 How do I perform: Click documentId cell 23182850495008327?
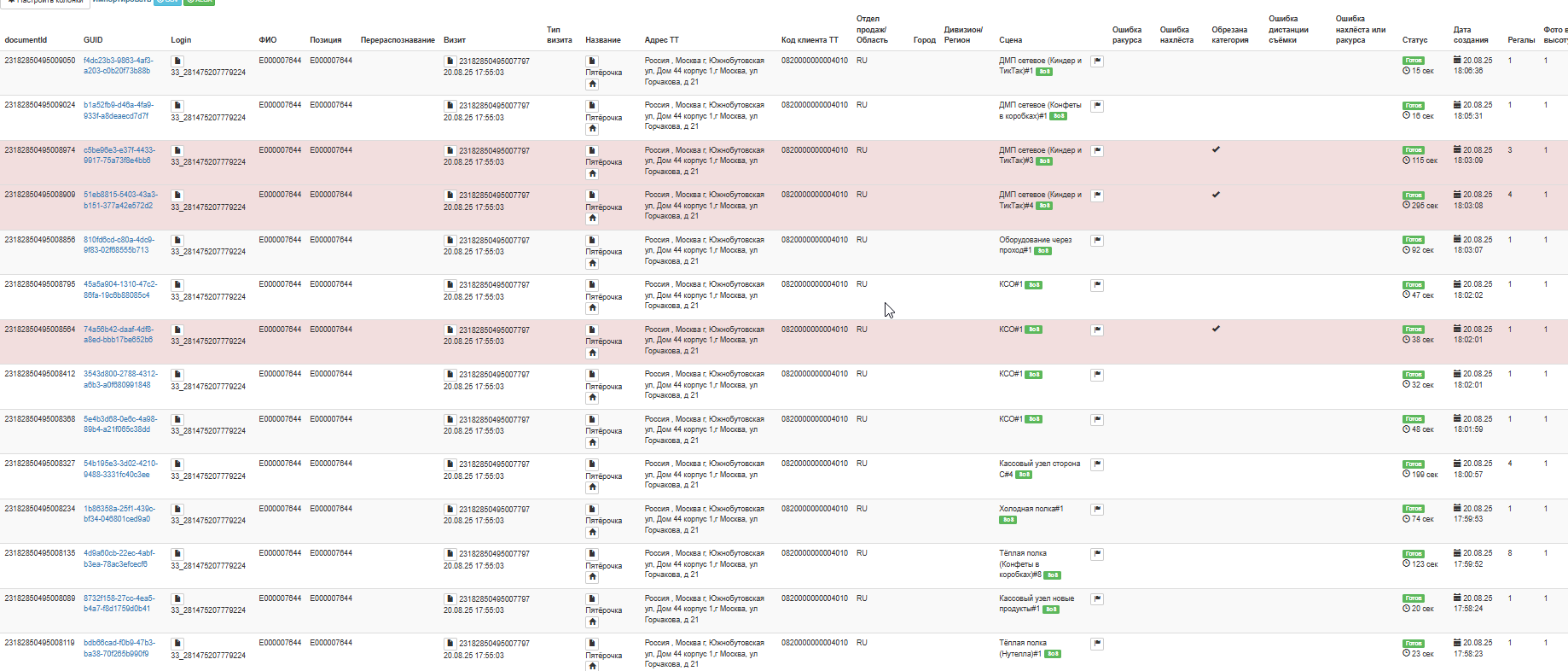(x=39, y=464)
